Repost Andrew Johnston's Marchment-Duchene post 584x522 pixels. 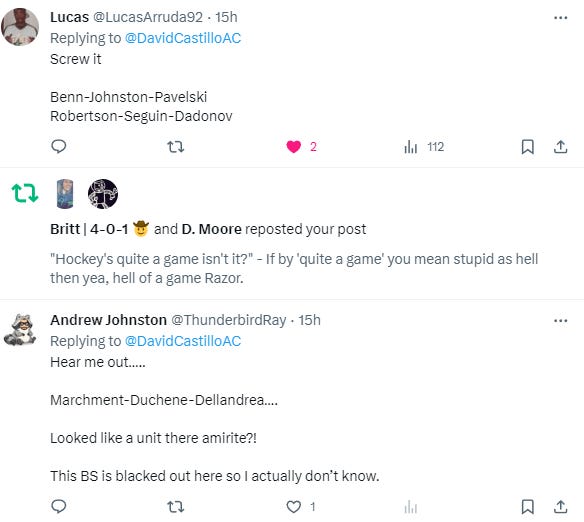point(175,507)
